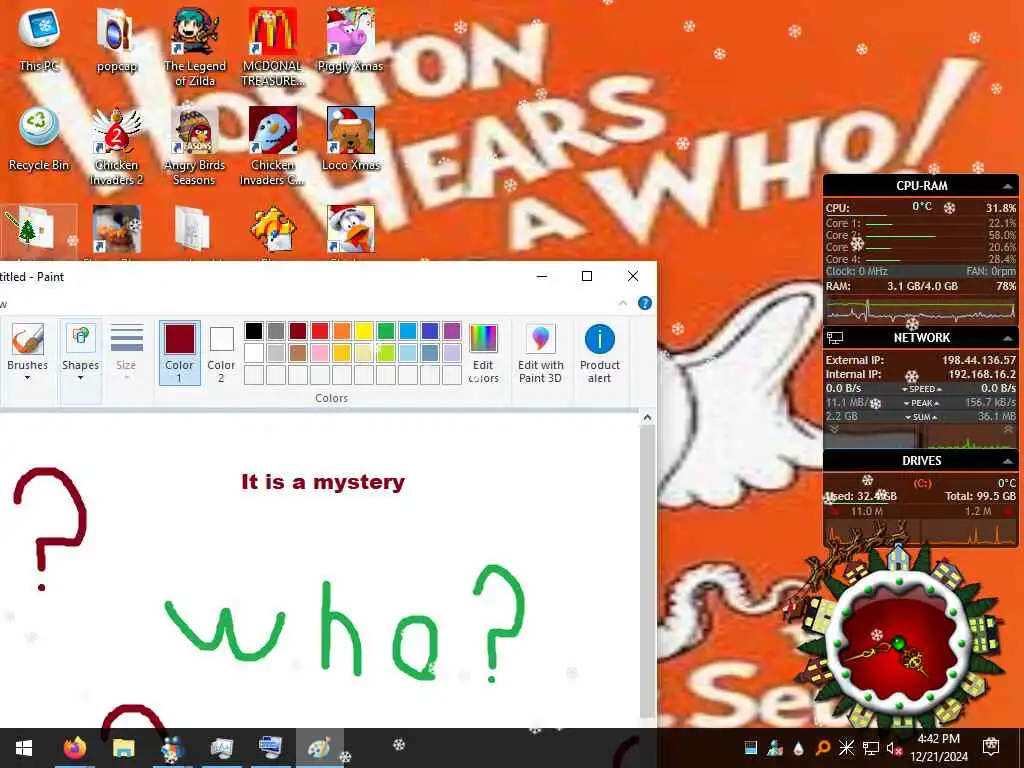This screenshot has width=1024, height=768.
Task: Select Piggly Xmas desktop shortcut
Action: coord(350,39)
